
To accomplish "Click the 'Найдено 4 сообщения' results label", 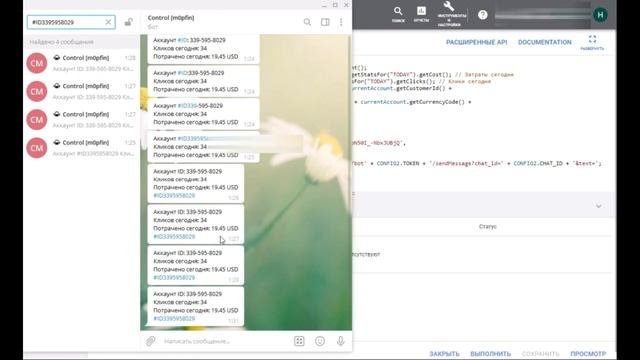I will point(61,42).
